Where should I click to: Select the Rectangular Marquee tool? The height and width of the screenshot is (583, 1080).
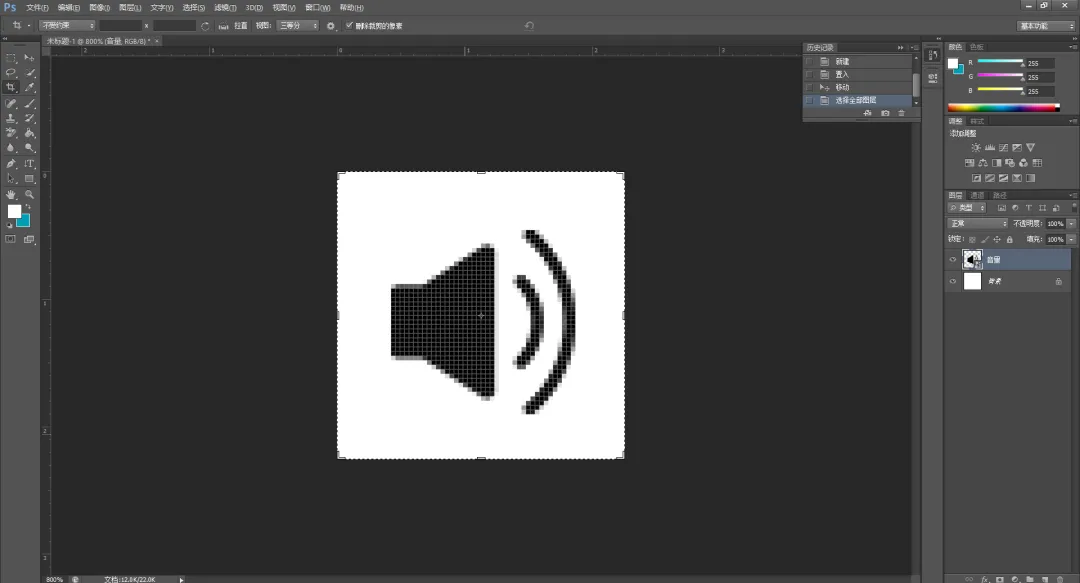[11, 58]
